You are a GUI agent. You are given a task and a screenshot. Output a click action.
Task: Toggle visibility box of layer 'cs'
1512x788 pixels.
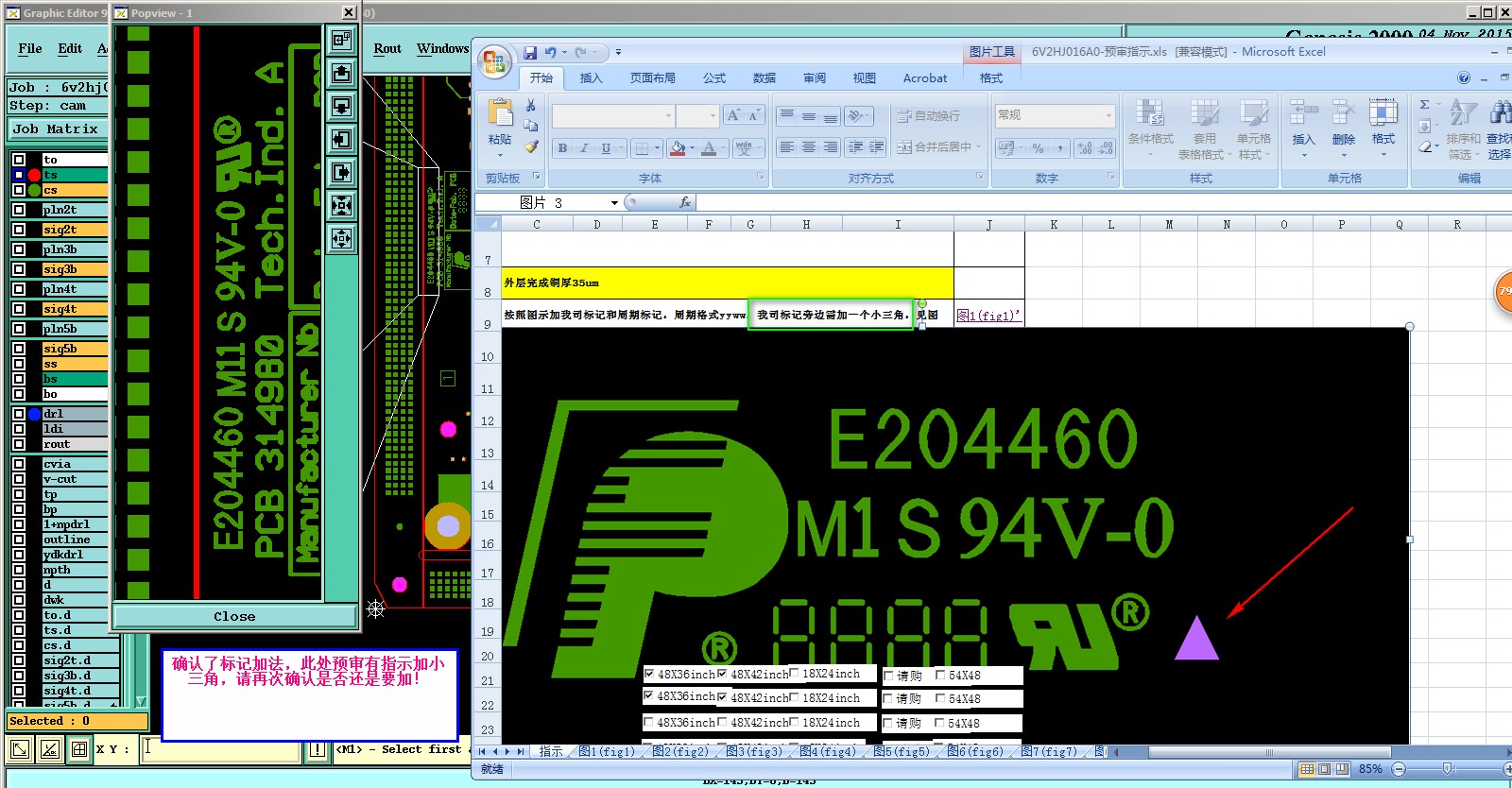click(19, 190)
